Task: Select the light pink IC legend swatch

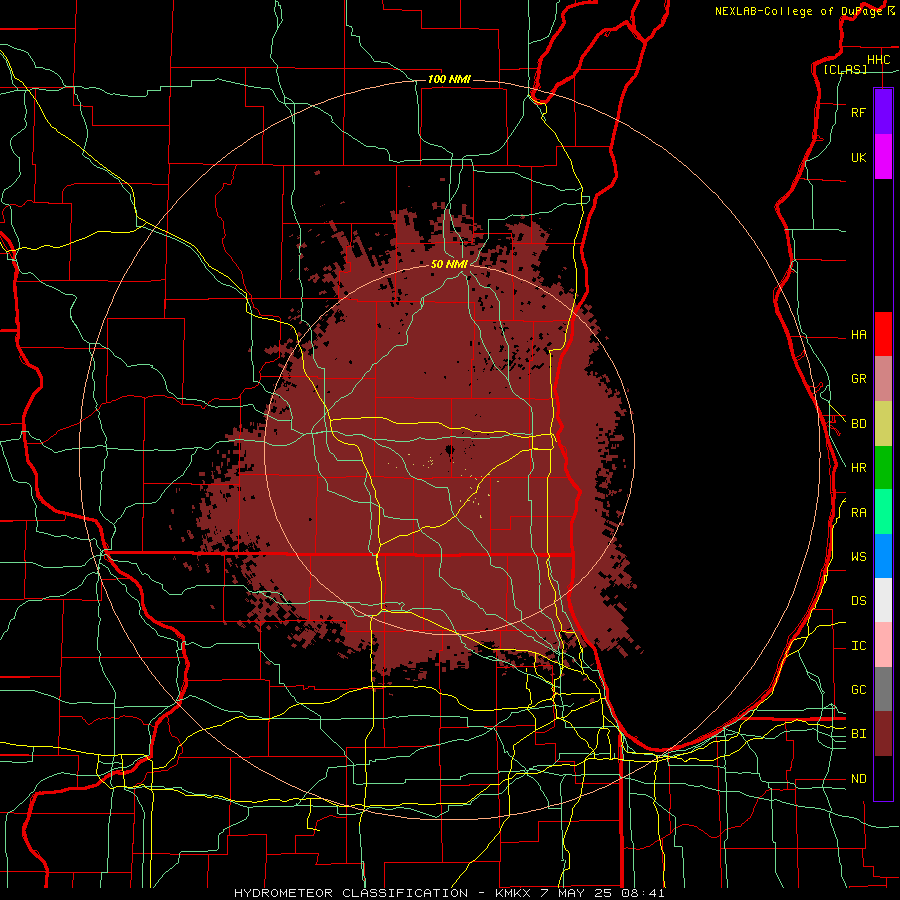Action: [x=883, y=645]
